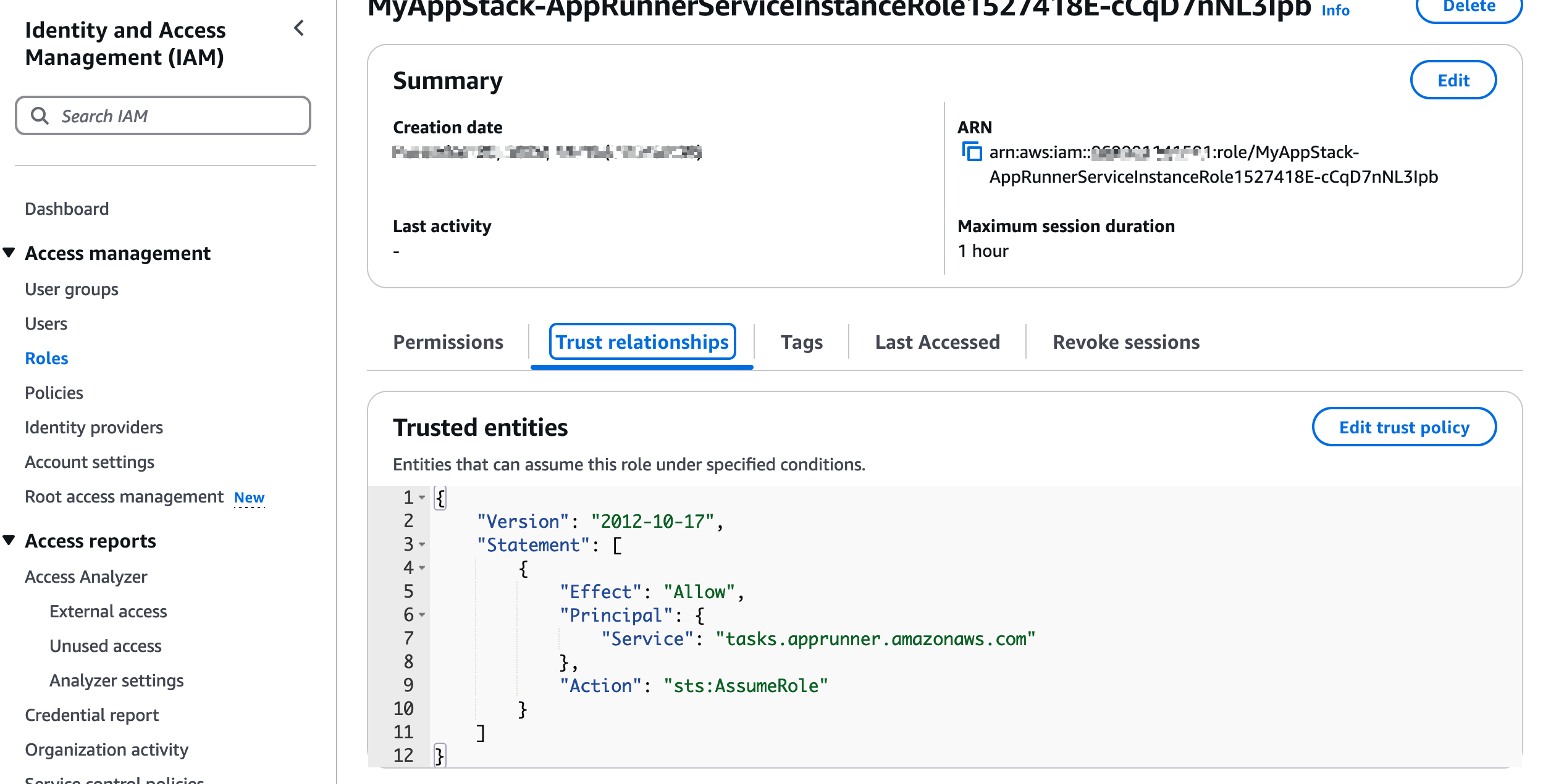Collapse the IAM sidebar with chevron
Screen dimensions: 1543x784
(x=300, y=28)
